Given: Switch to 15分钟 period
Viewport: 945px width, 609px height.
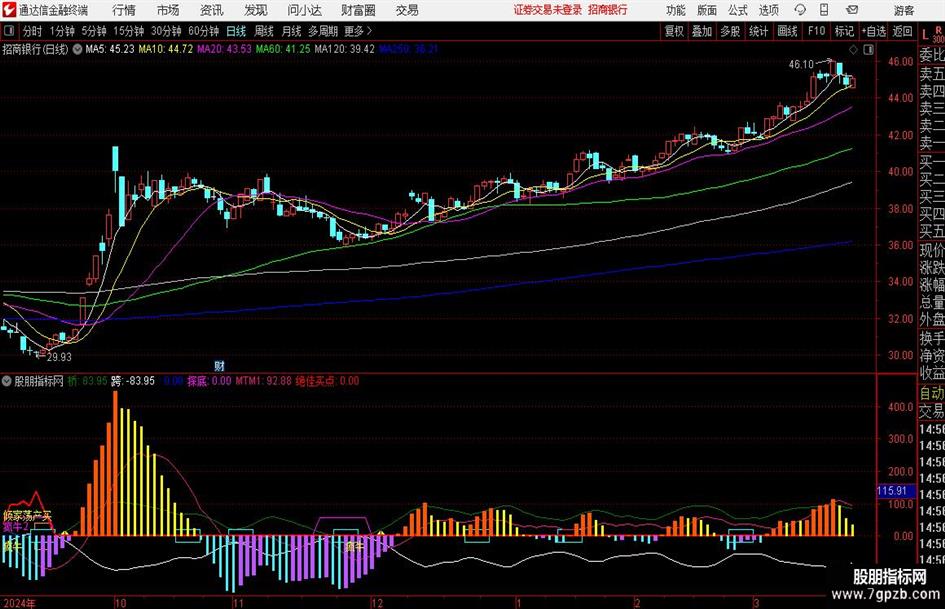Looking at the screenshot, I should (128, 31).
